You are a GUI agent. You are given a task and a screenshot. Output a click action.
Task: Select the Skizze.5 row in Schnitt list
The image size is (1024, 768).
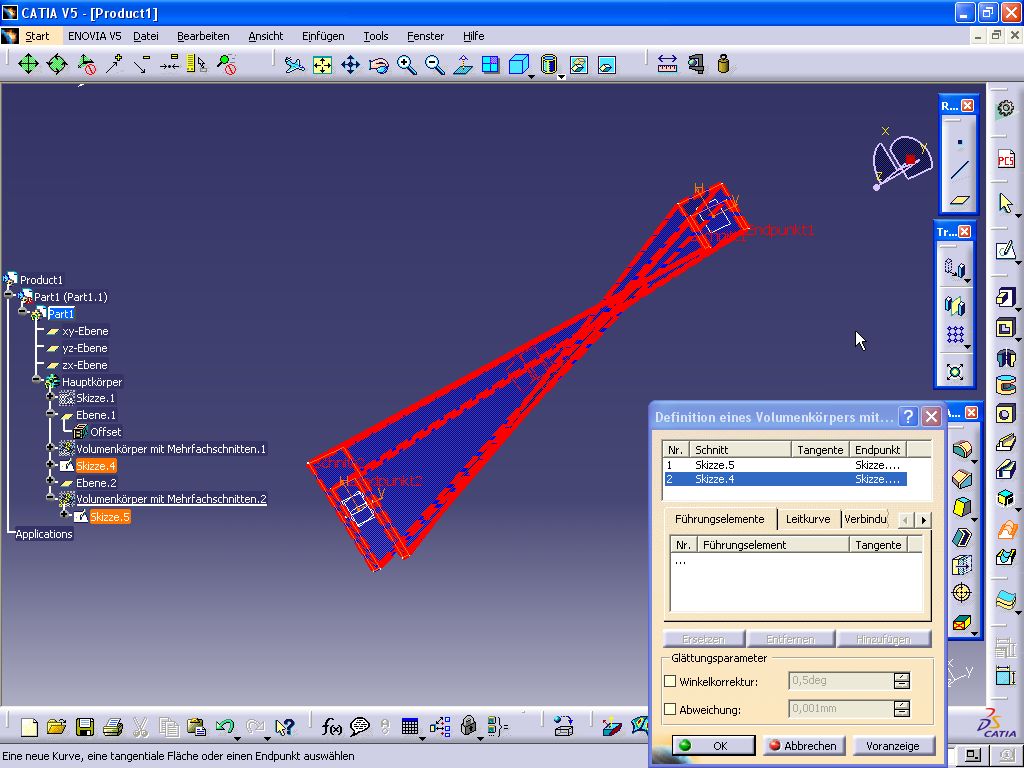[x=784, y=465]
